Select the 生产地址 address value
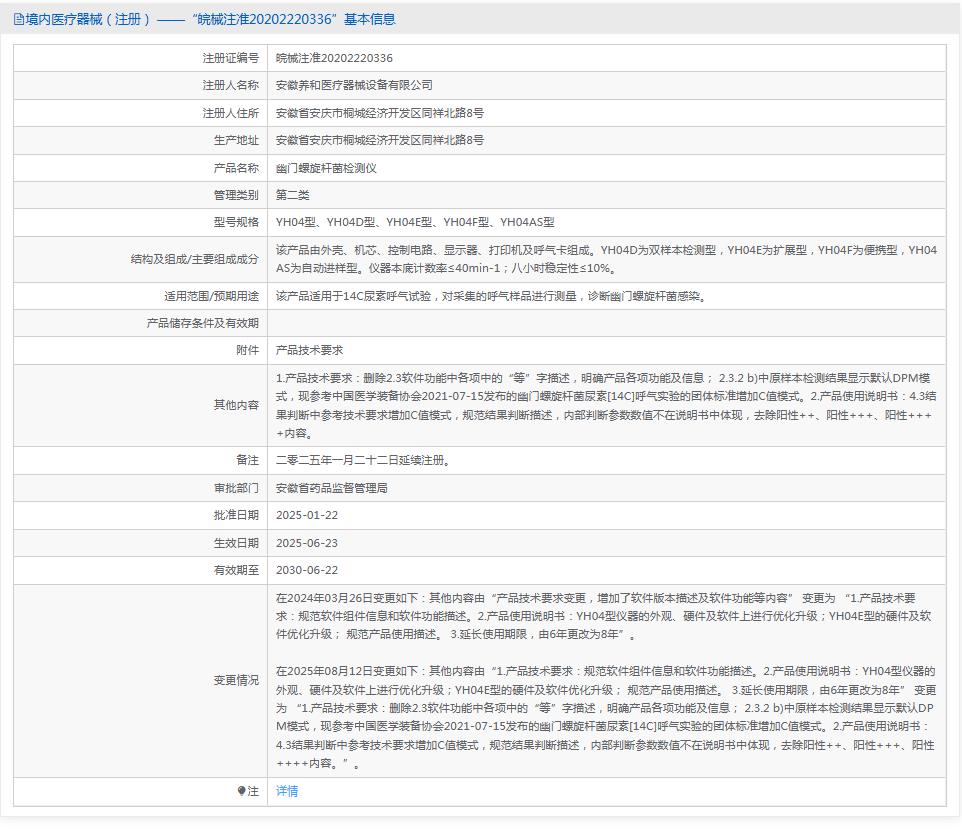 (380, 140)
